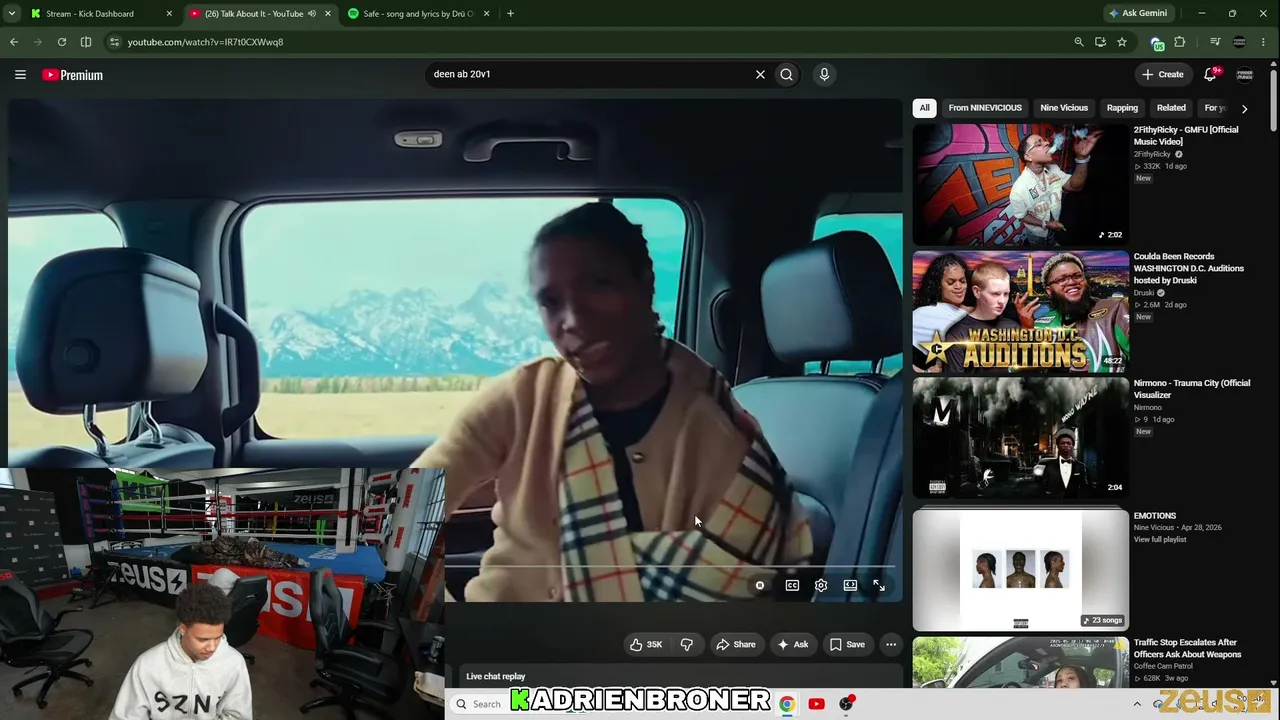
Task: Dislike the video
Action: tap(687, 645)
